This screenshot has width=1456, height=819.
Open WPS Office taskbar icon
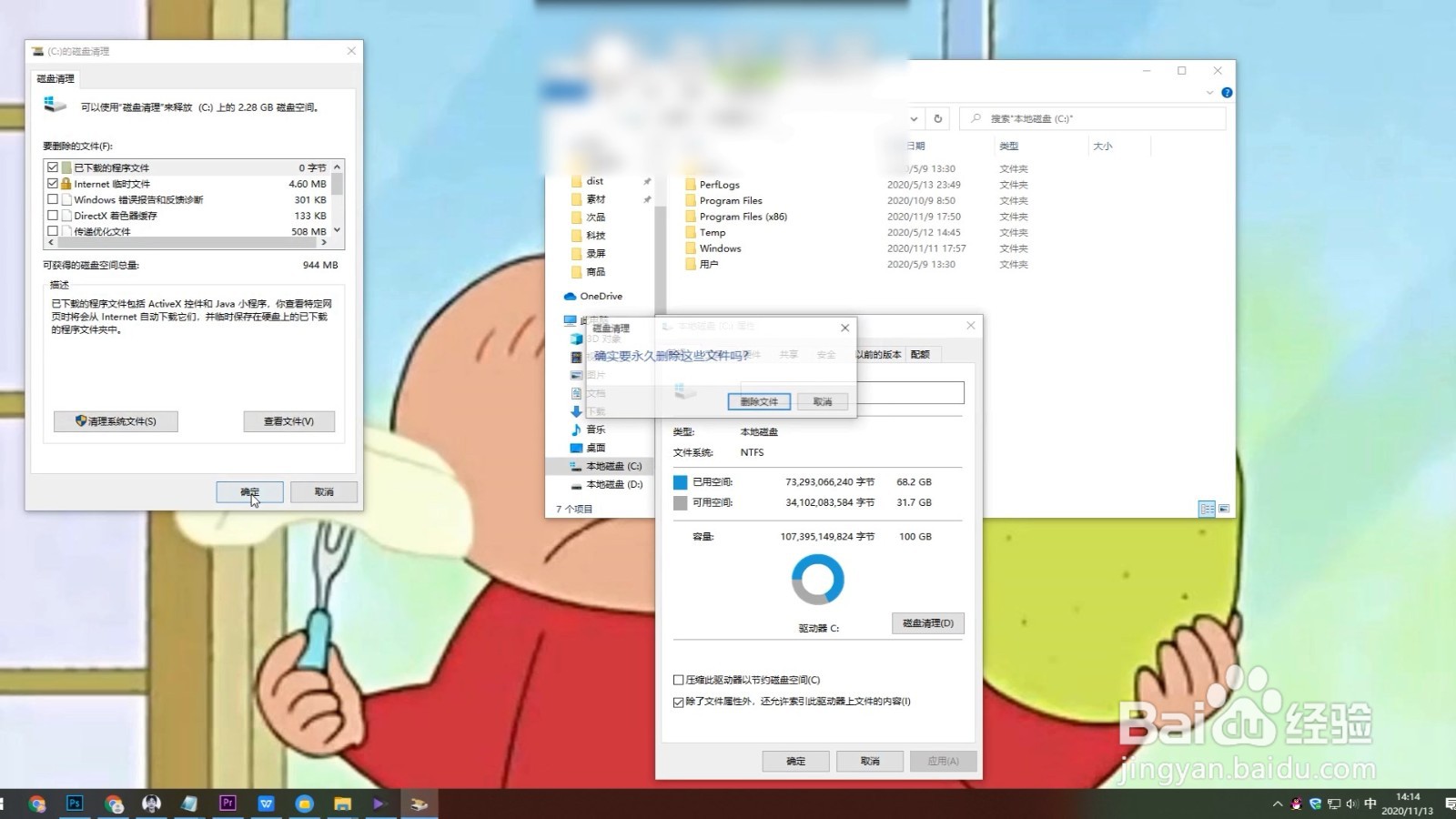click(266, 804)
